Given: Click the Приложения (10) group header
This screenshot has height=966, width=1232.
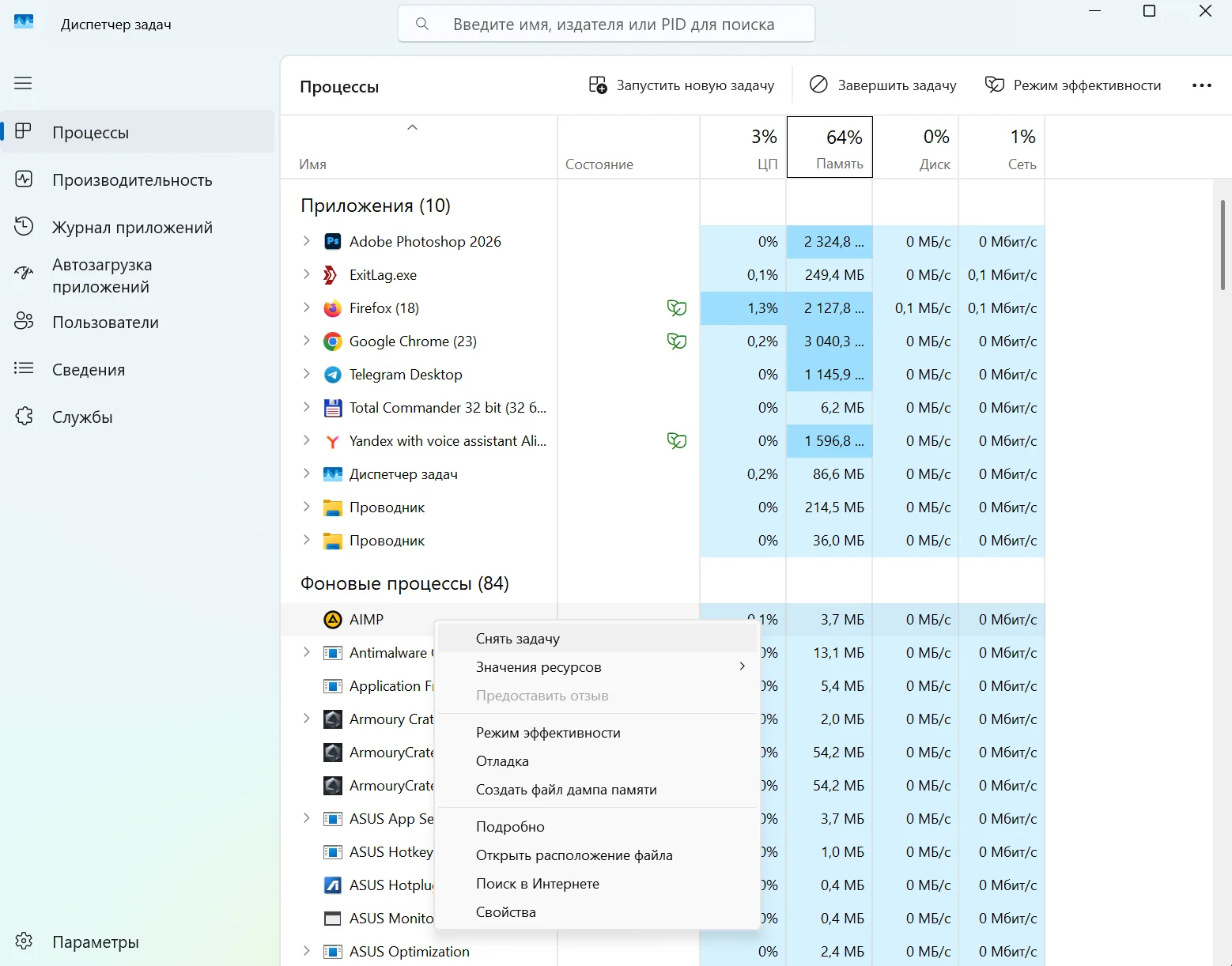Looking at the screenshot, I should (376, 206).
